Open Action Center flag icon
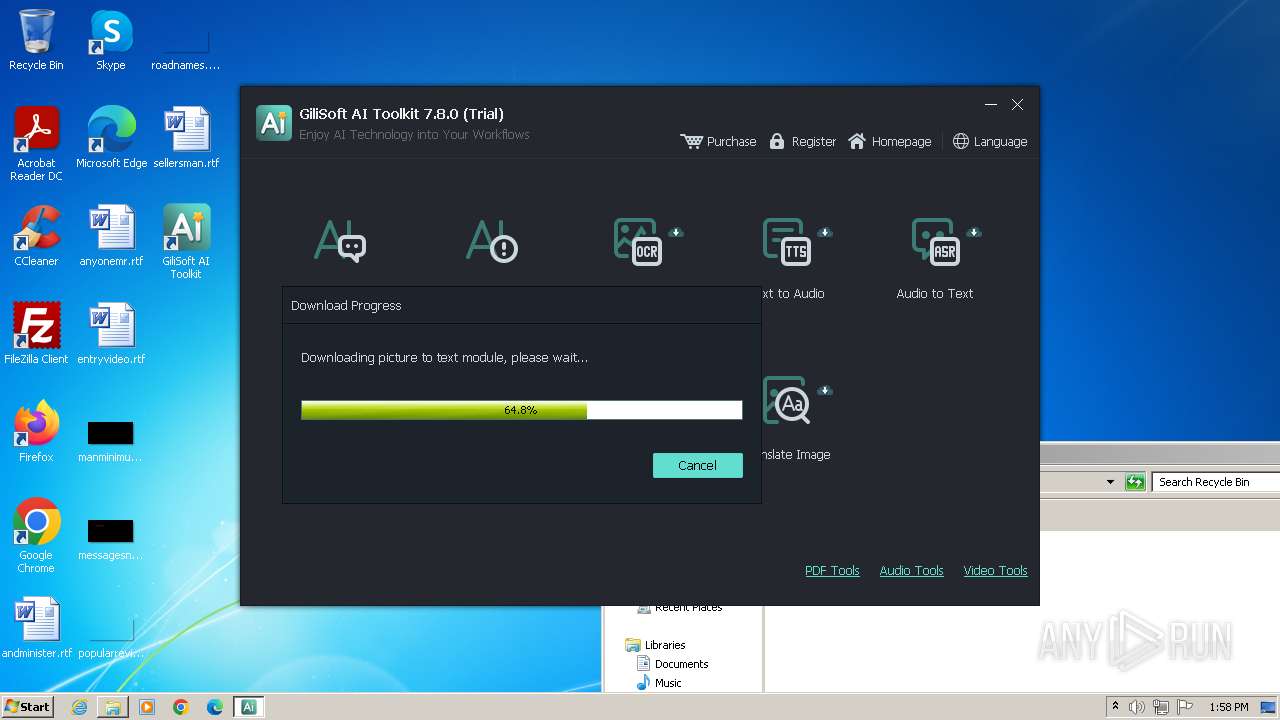The image size is (1280, 720). [x=1185, y=707]
